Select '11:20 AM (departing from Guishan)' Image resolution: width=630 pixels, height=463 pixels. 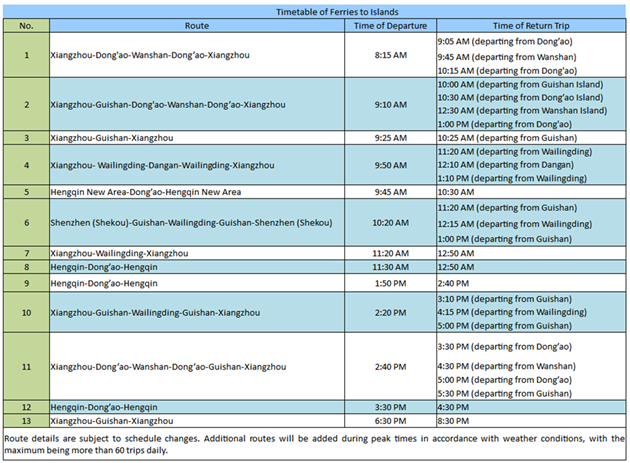(507, 208)
